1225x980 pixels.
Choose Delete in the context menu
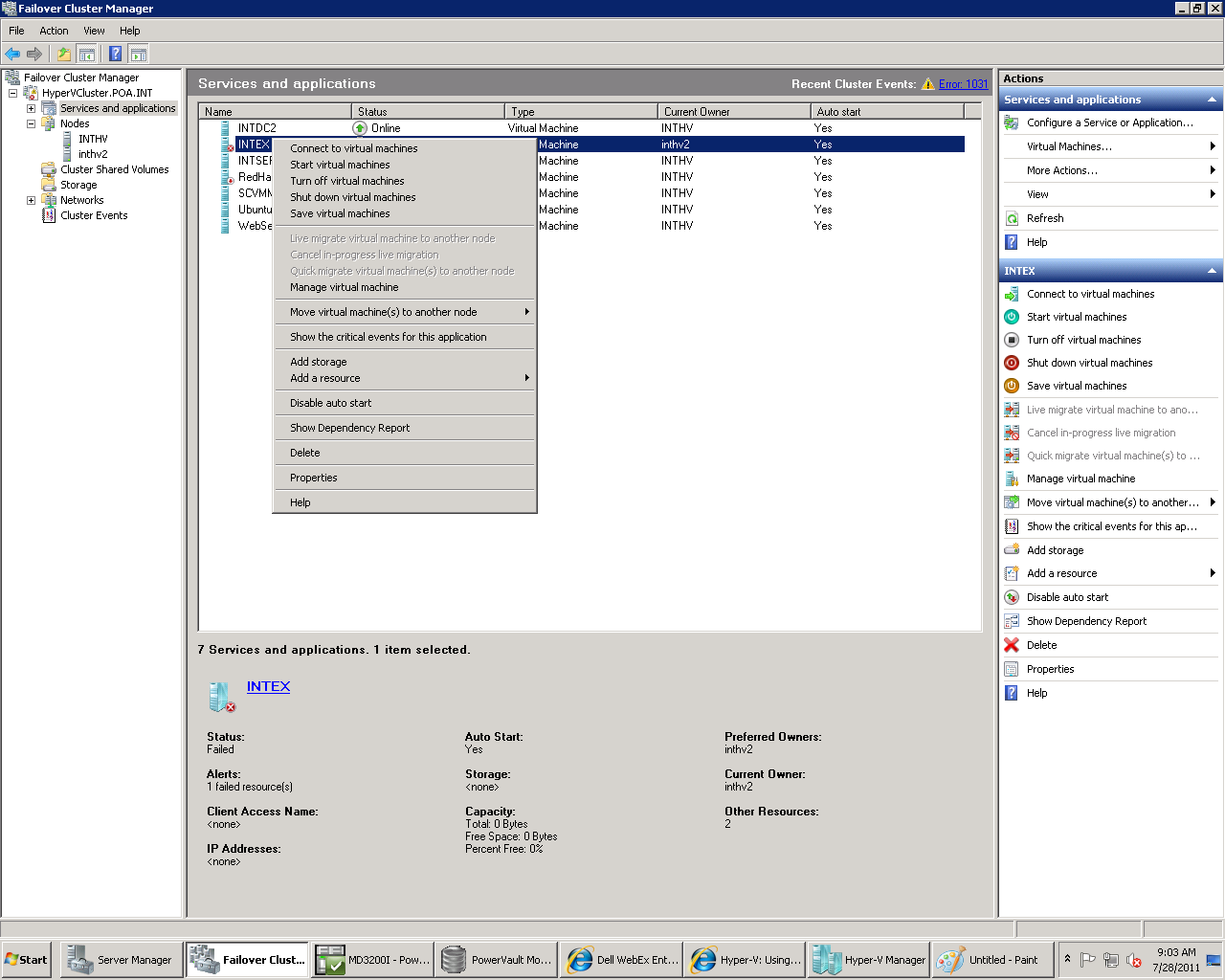coord(405,453)
